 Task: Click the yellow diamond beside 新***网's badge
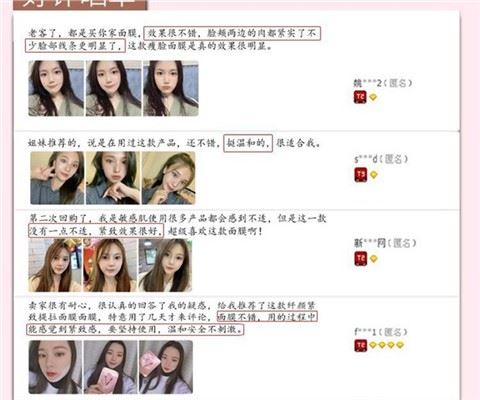pos(374,259)
